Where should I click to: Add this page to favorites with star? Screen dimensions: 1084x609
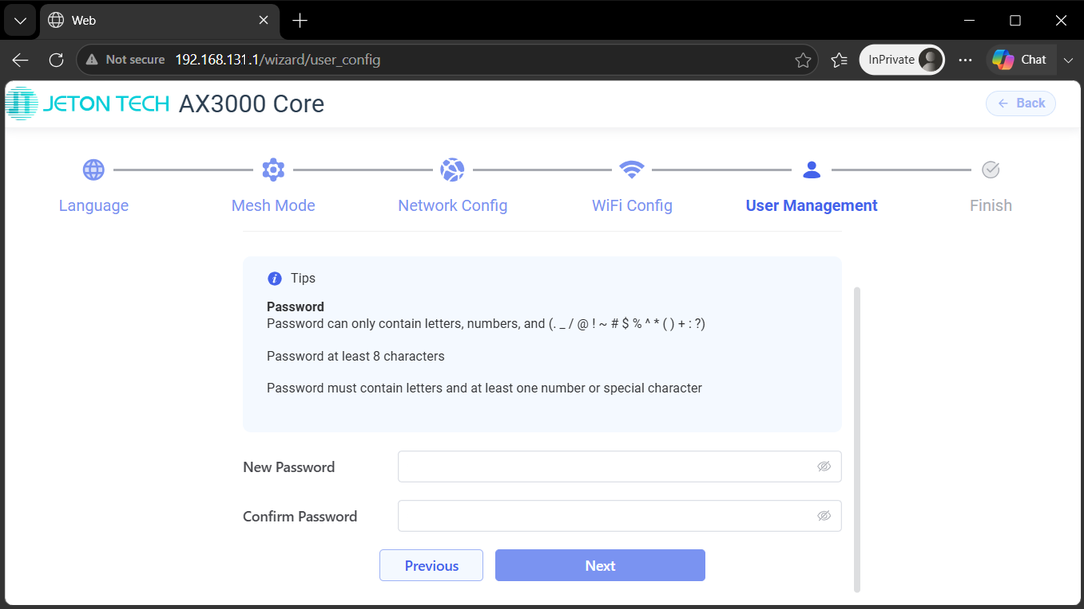[803, 60]
